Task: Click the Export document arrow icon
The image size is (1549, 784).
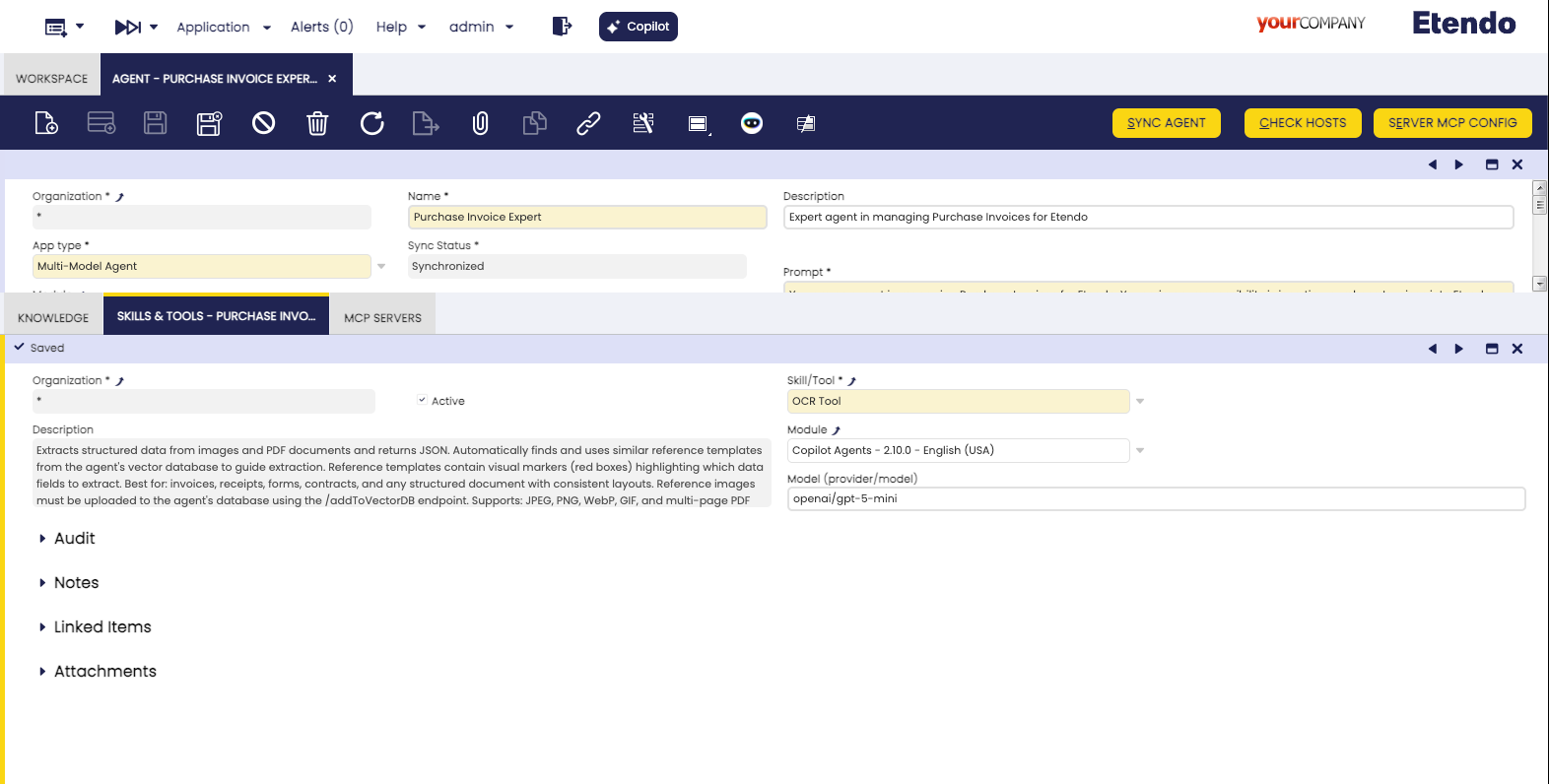Action: pos(426,123)
